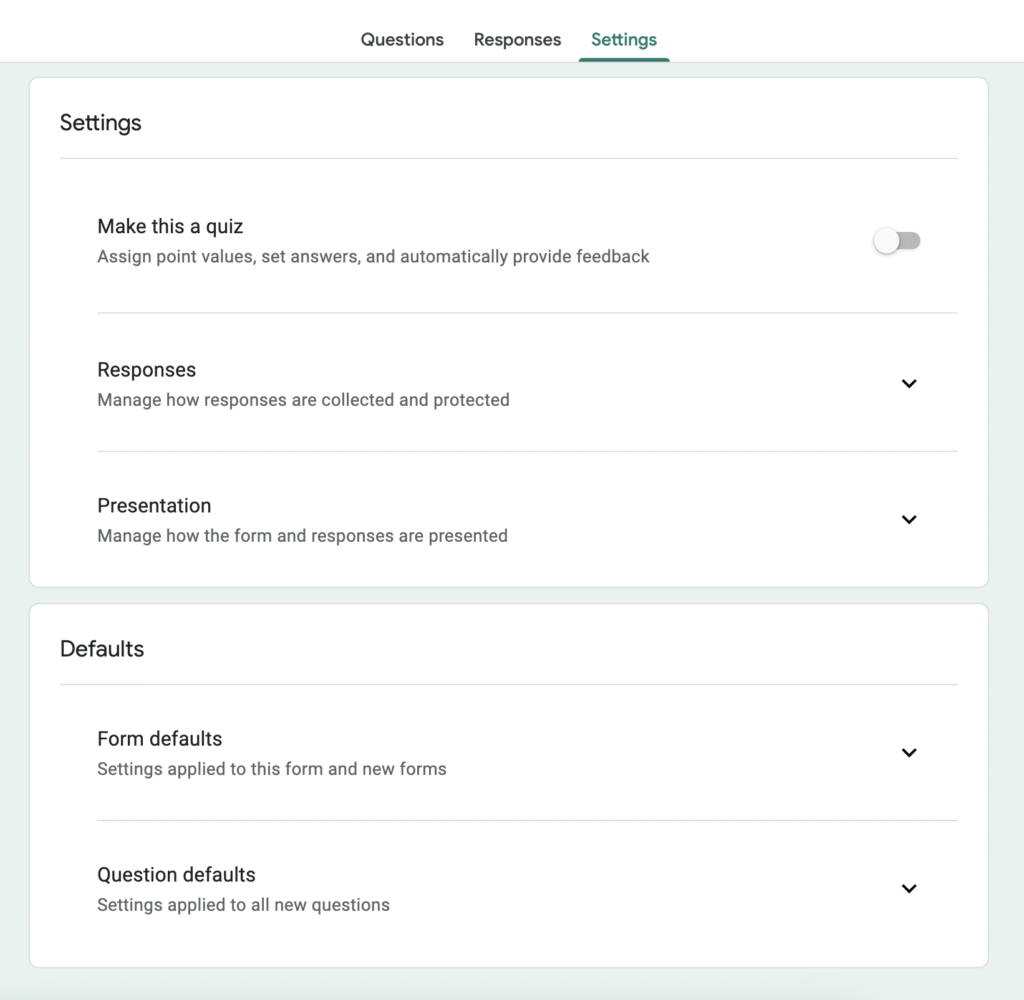Click 'Manage how the form and responses are presented'
1024x1000 pixels.
click(x=300, y=535)
